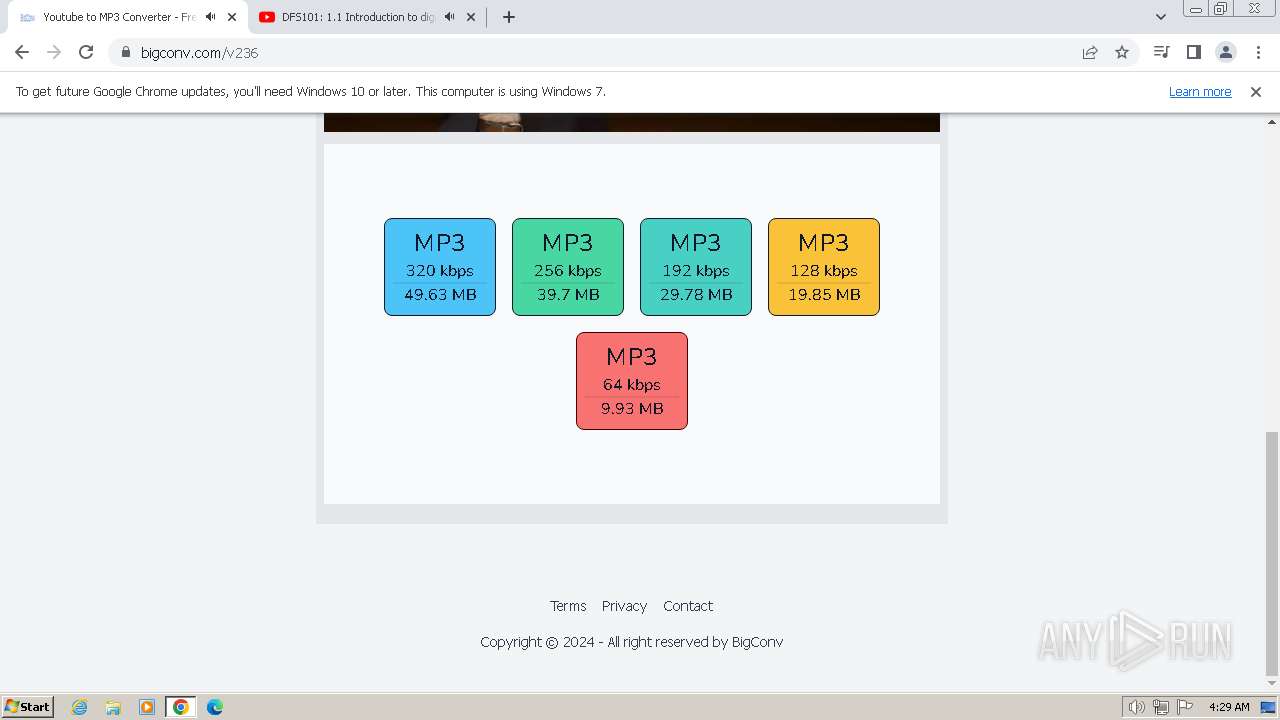
Task: Download the MP3 256 kbps 39.7 MB file
Action: point(568,267)
